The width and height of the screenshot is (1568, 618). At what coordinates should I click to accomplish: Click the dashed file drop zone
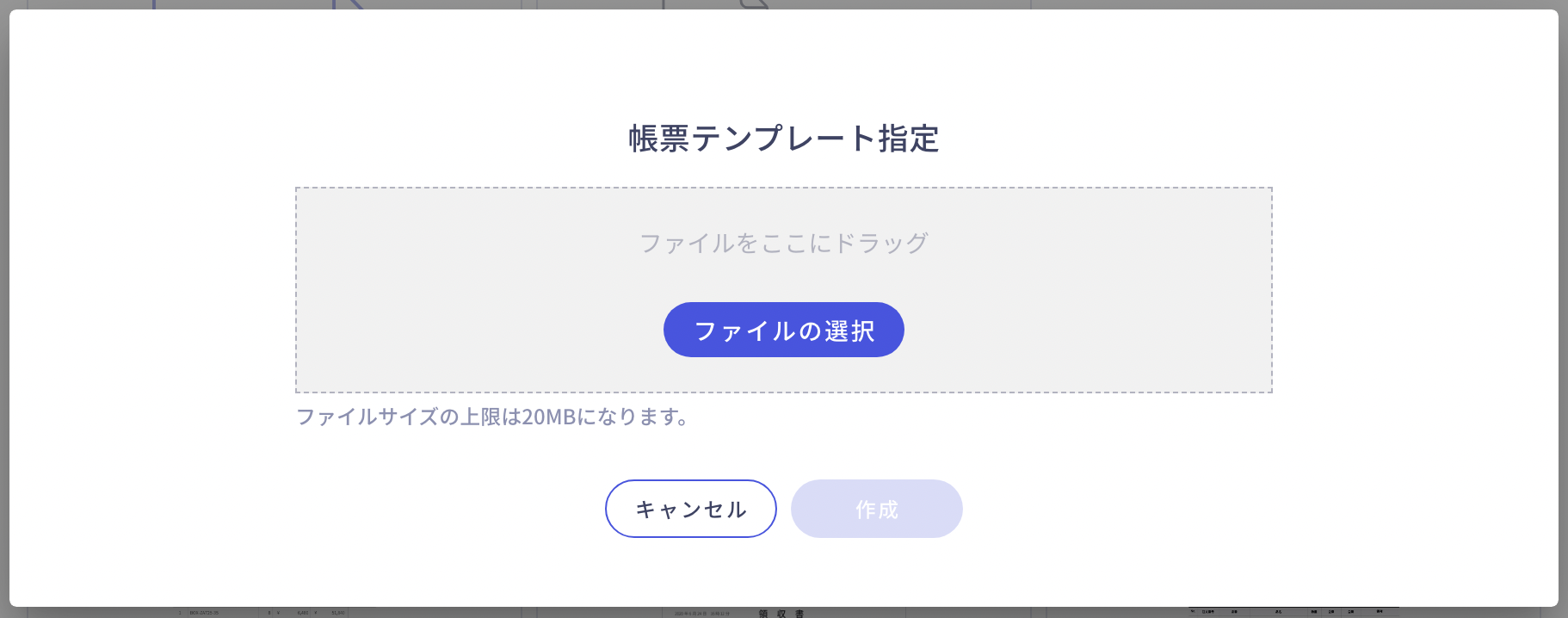(783, 290)
